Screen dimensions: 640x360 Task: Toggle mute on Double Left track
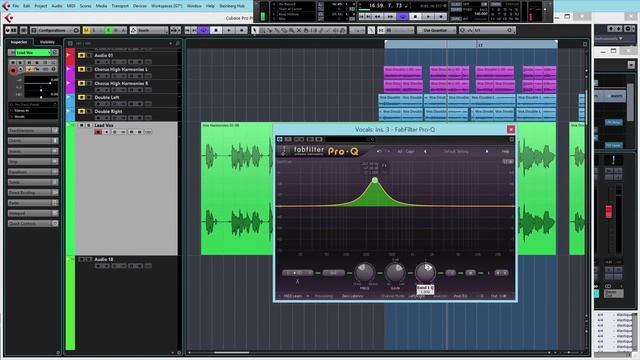tap(81, 98)
